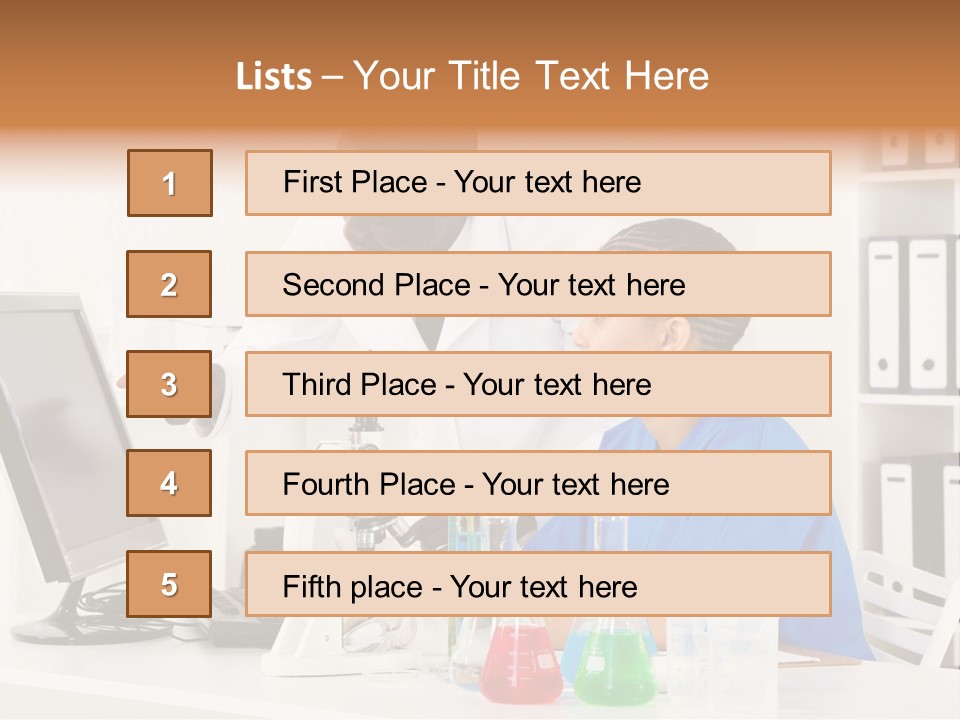Click the red flask in background

[520, 661]
